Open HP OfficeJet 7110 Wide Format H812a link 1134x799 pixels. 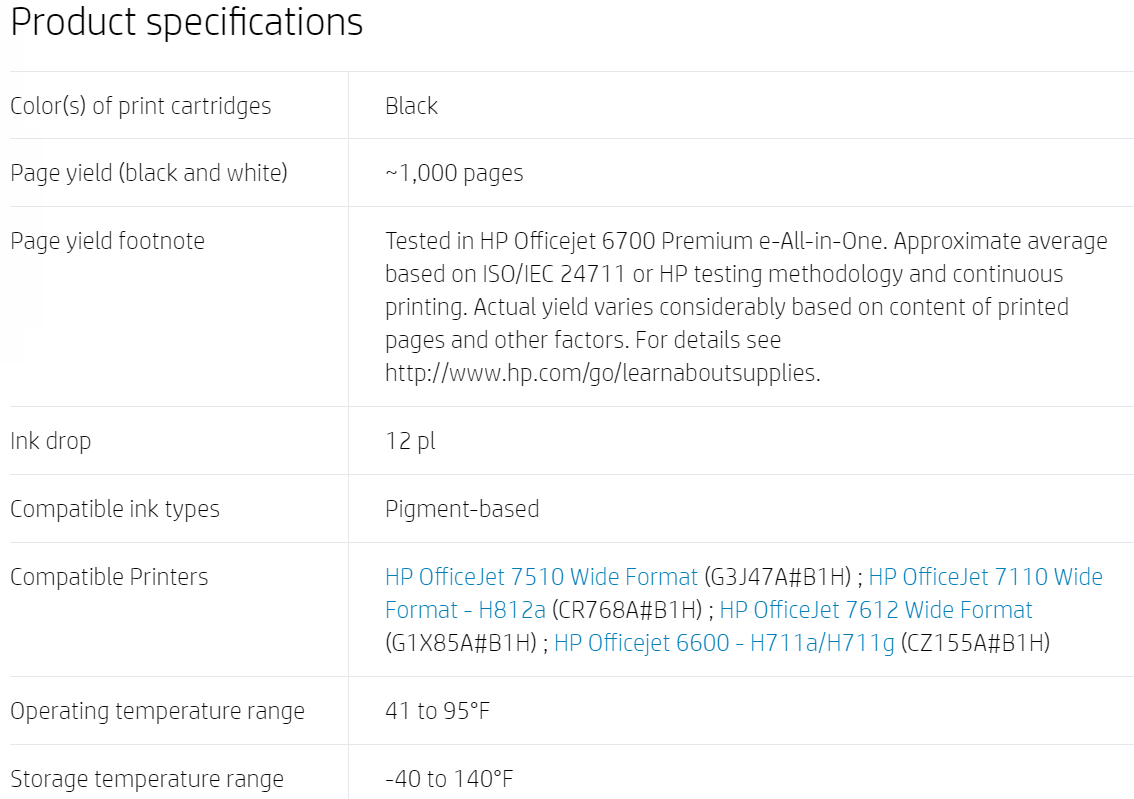[x=984, y=577]
